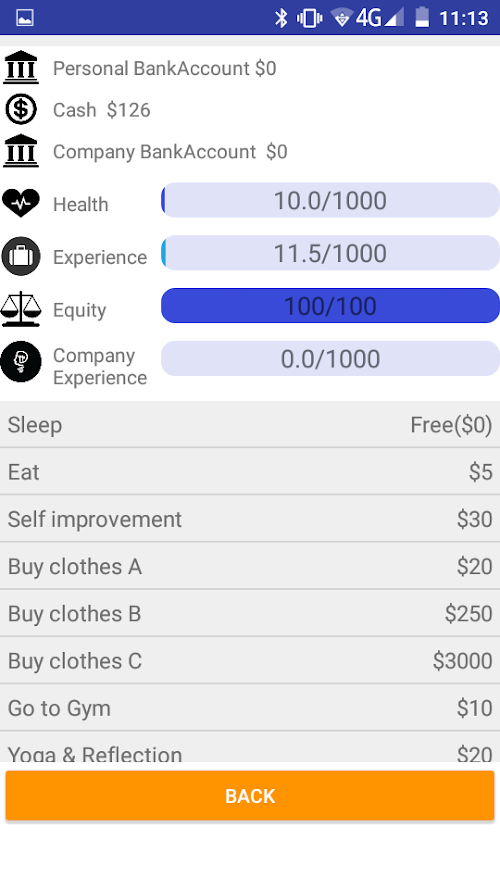The width and height of the screenshot is (500, 889).
Task: Choose Buy clothes C for $3000
Action: pyautogui.click(x=250, y=660)
